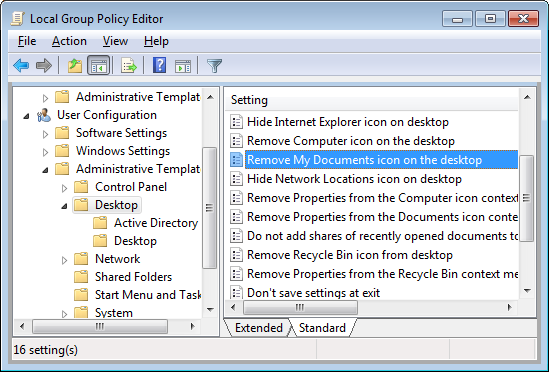549x372 pixels.
Task: Click folder icon beside Windows Settings
Action: click(62, 151)
